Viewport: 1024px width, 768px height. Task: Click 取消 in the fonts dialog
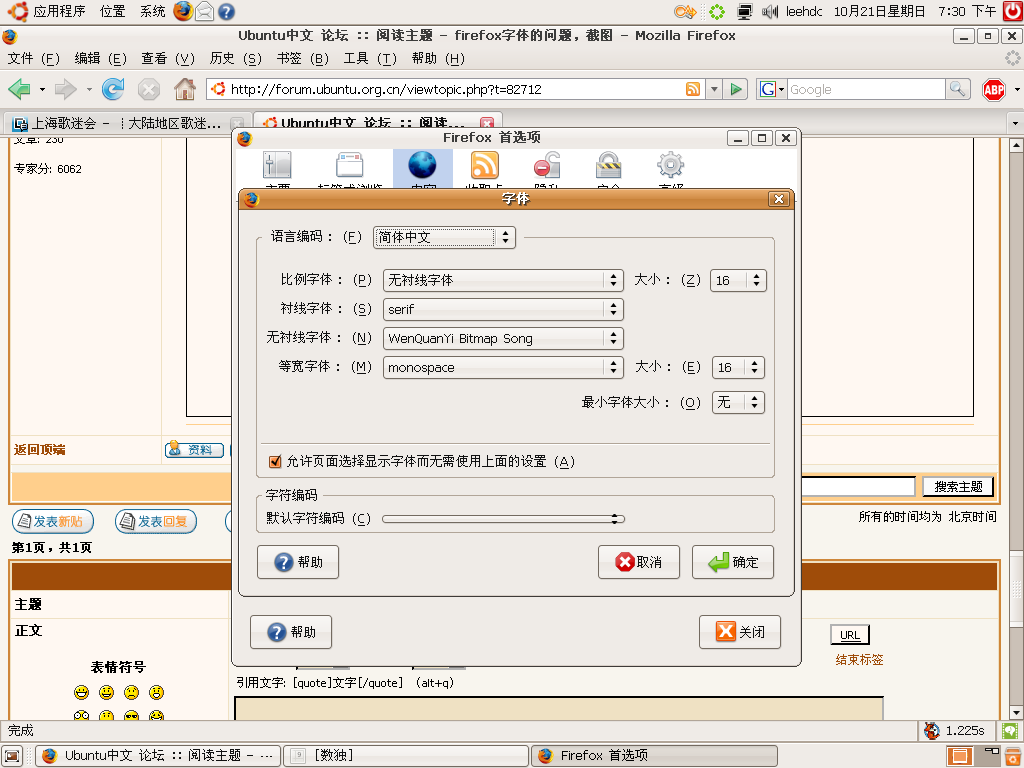(639, 562)
